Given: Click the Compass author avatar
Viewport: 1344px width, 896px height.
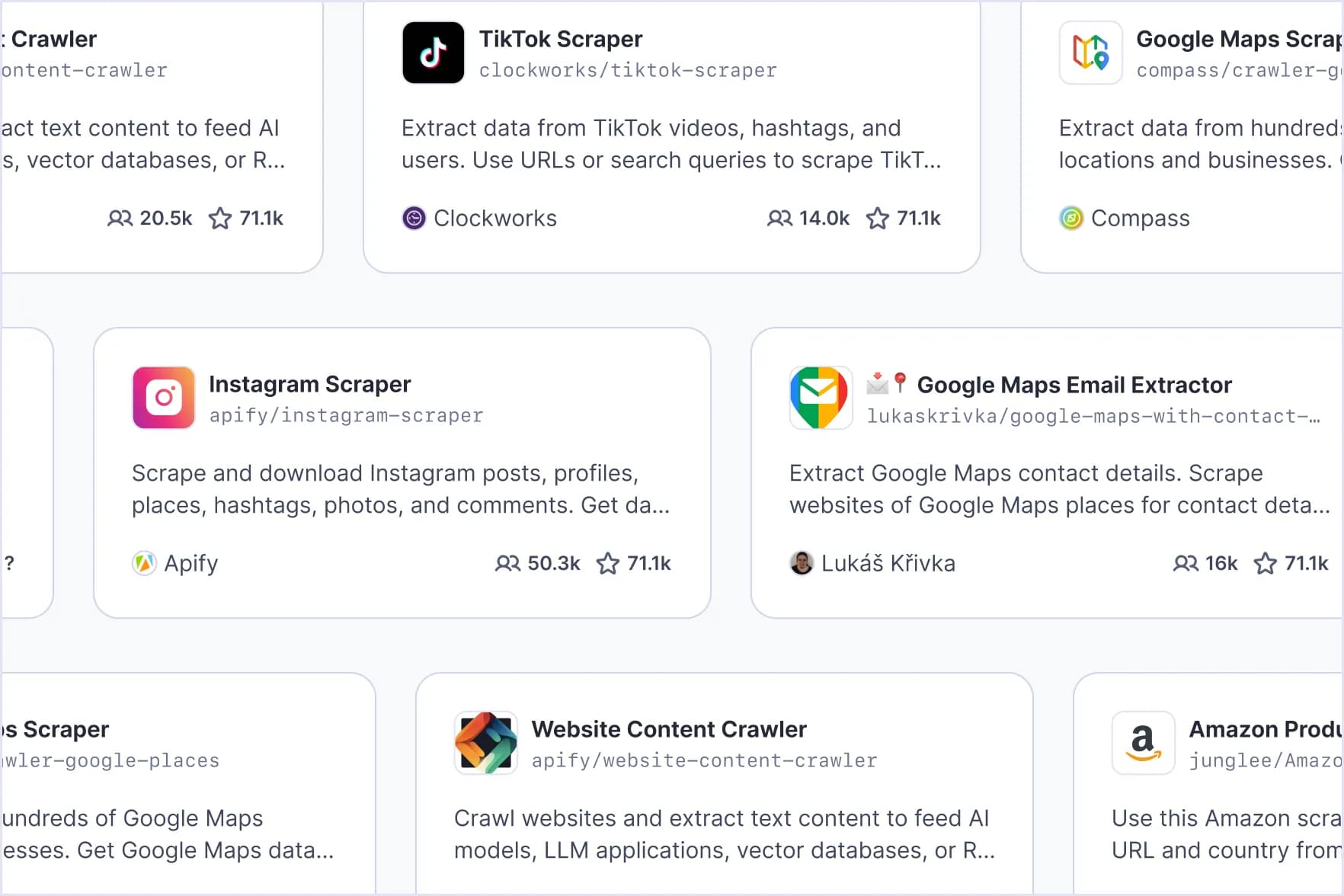Looking at the screenshot, I should [x=1071, y=219].
